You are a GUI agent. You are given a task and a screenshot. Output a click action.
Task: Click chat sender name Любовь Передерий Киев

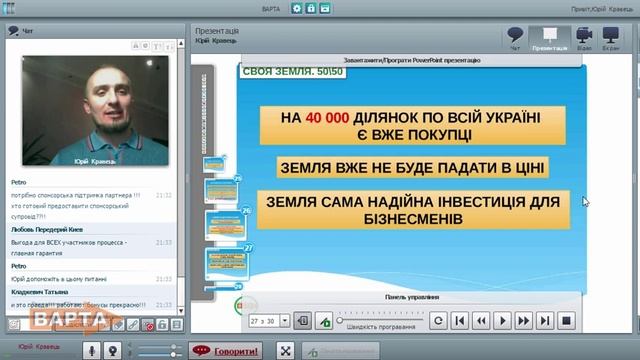point(47,229)
